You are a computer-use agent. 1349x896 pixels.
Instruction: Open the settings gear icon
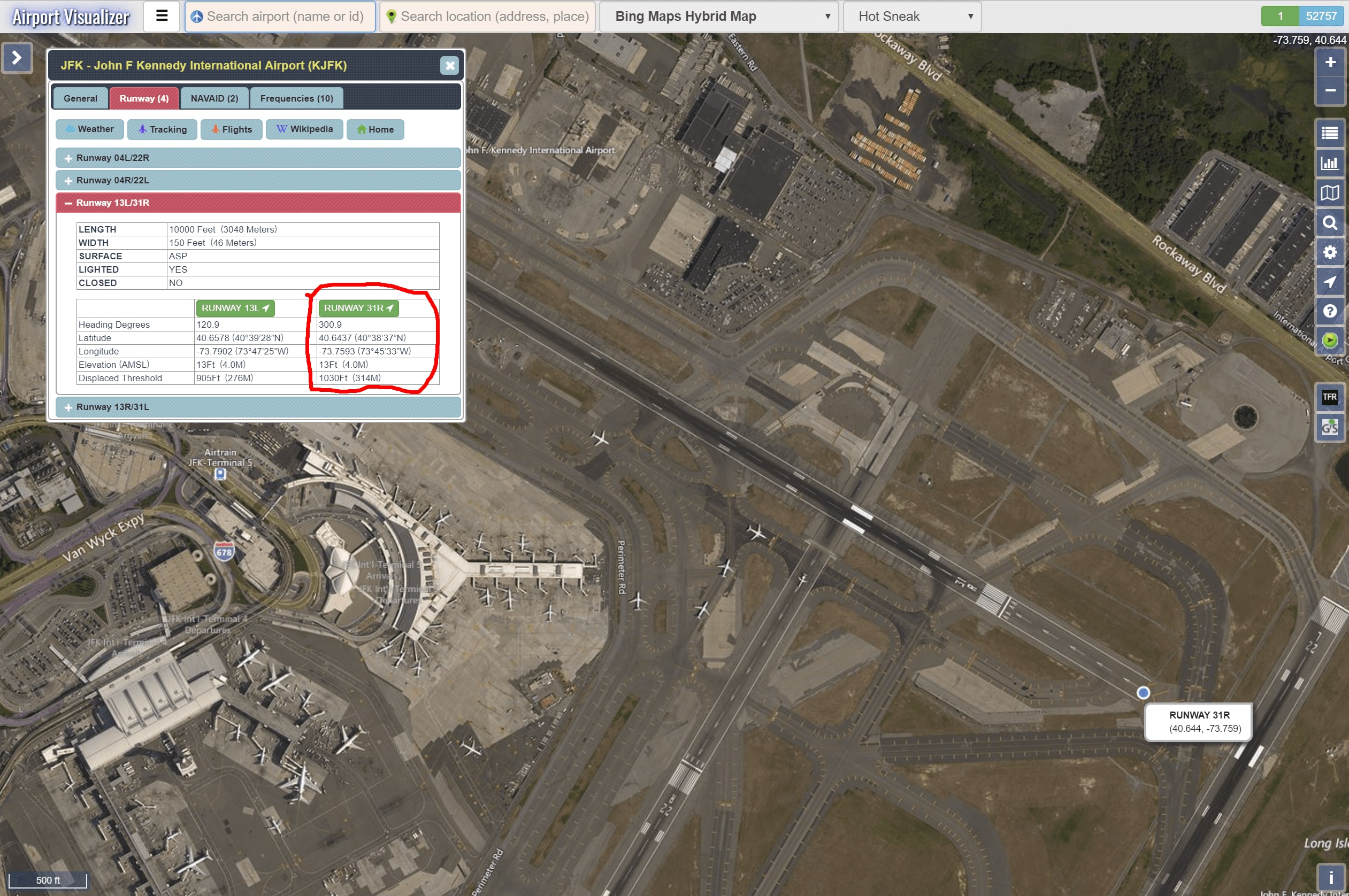(1330, 252)
